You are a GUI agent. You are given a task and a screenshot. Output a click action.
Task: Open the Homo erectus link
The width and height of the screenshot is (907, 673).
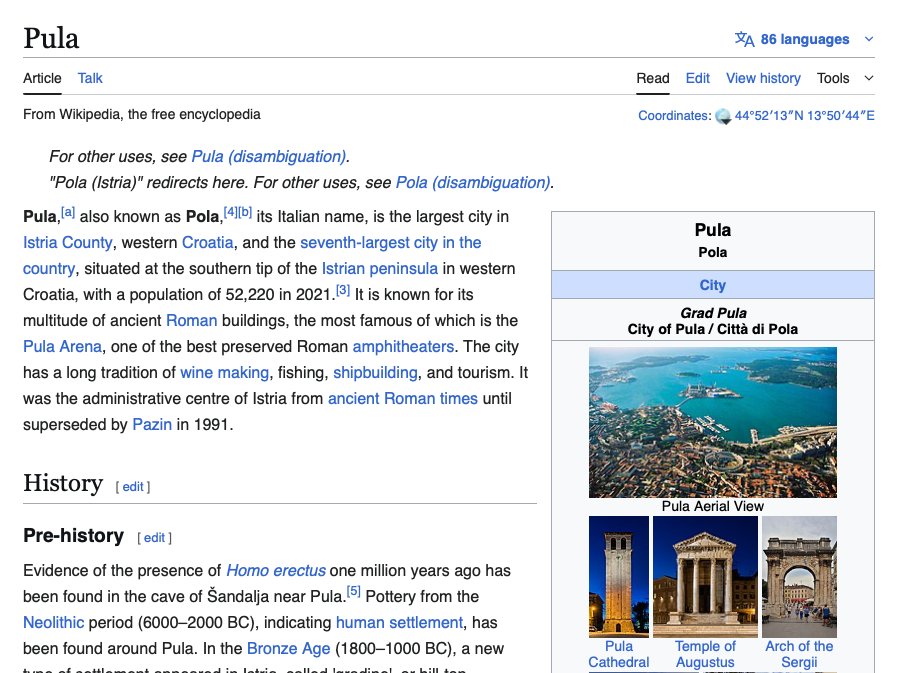pyautogui.click(x=275, y=570)
